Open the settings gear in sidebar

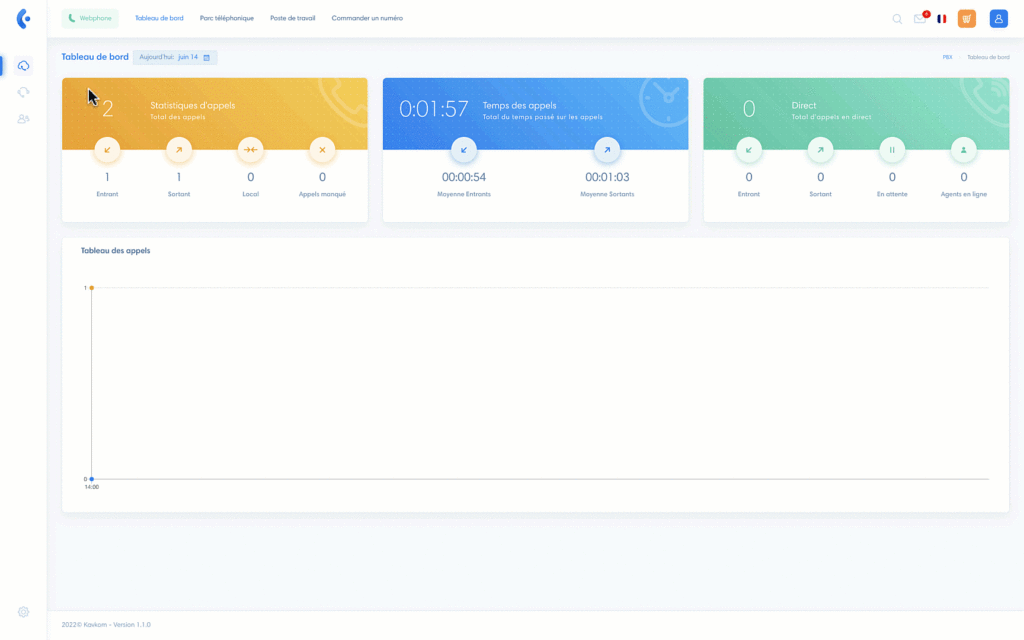point(23,612)
